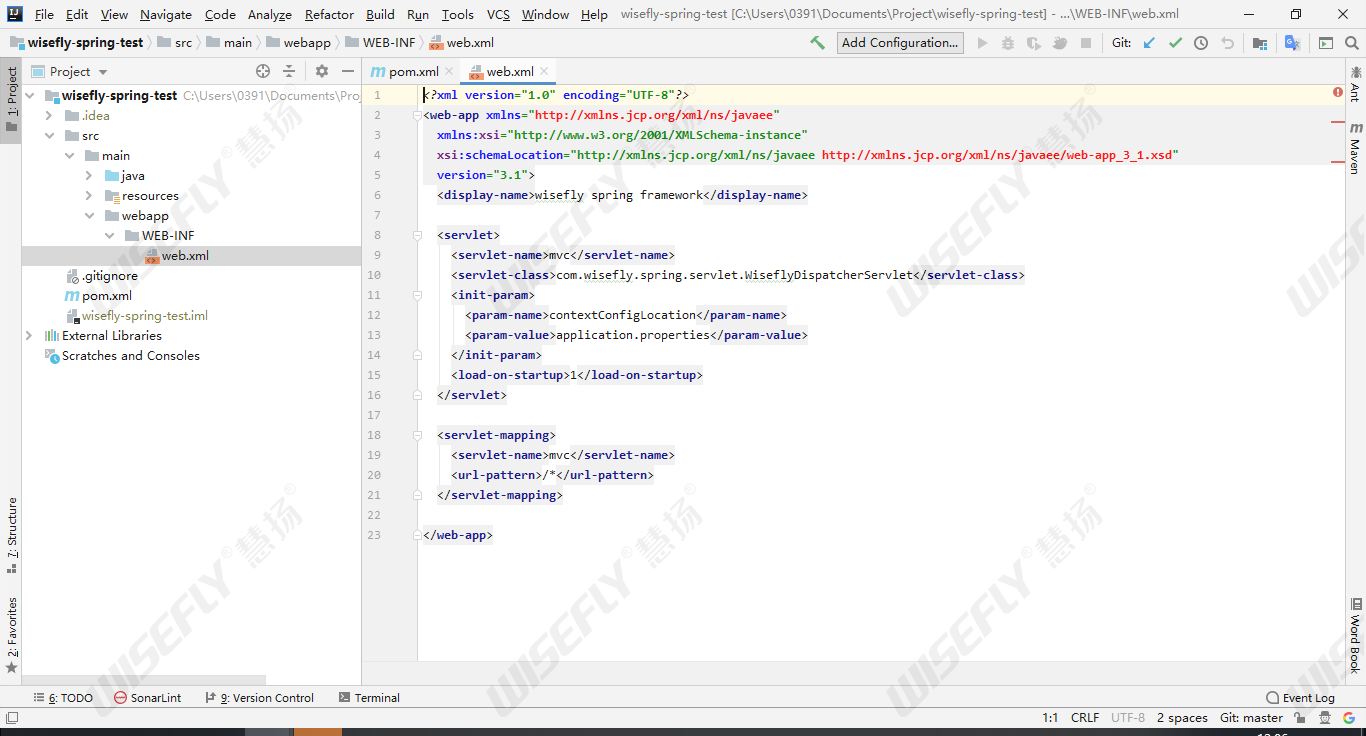Click the Google icon in status bar
Screen dimensions: 1366x736
click(1349, 718)
